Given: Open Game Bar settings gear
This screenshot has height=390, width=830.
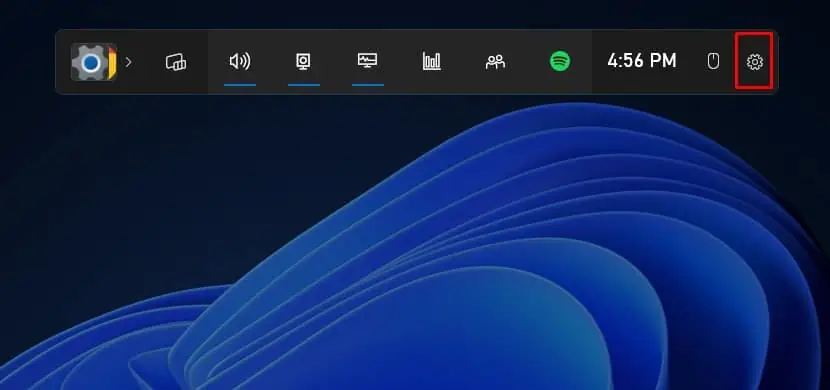Looking at the screenshot, I should [755, 62].
